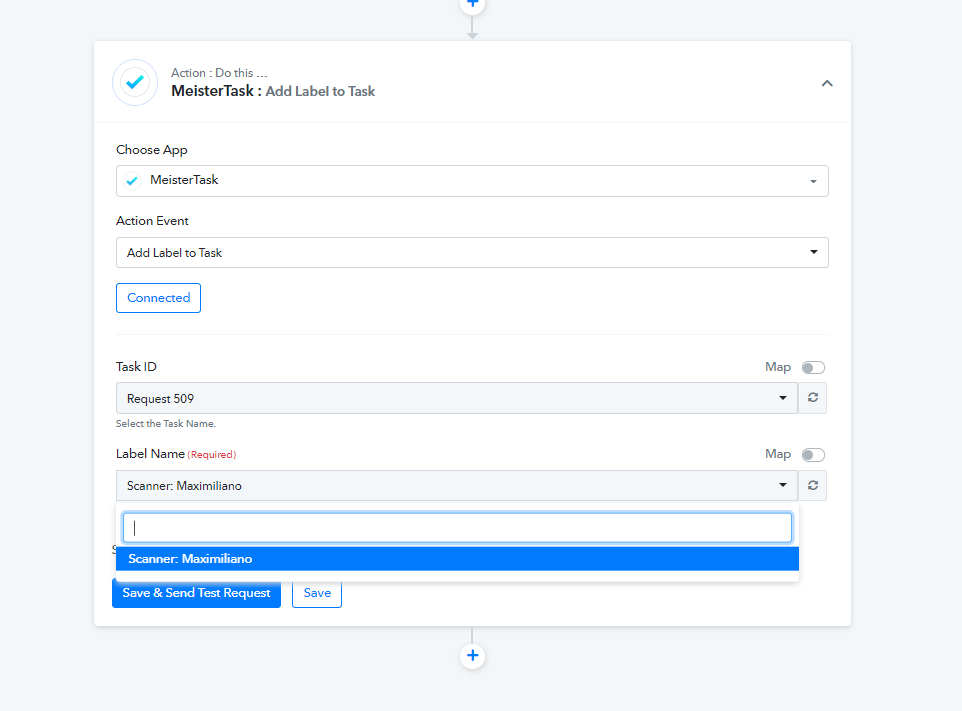Refresh the Label Name field list
Image resolution: width=962 pixels, height=711 pixels.
point(813,486)
